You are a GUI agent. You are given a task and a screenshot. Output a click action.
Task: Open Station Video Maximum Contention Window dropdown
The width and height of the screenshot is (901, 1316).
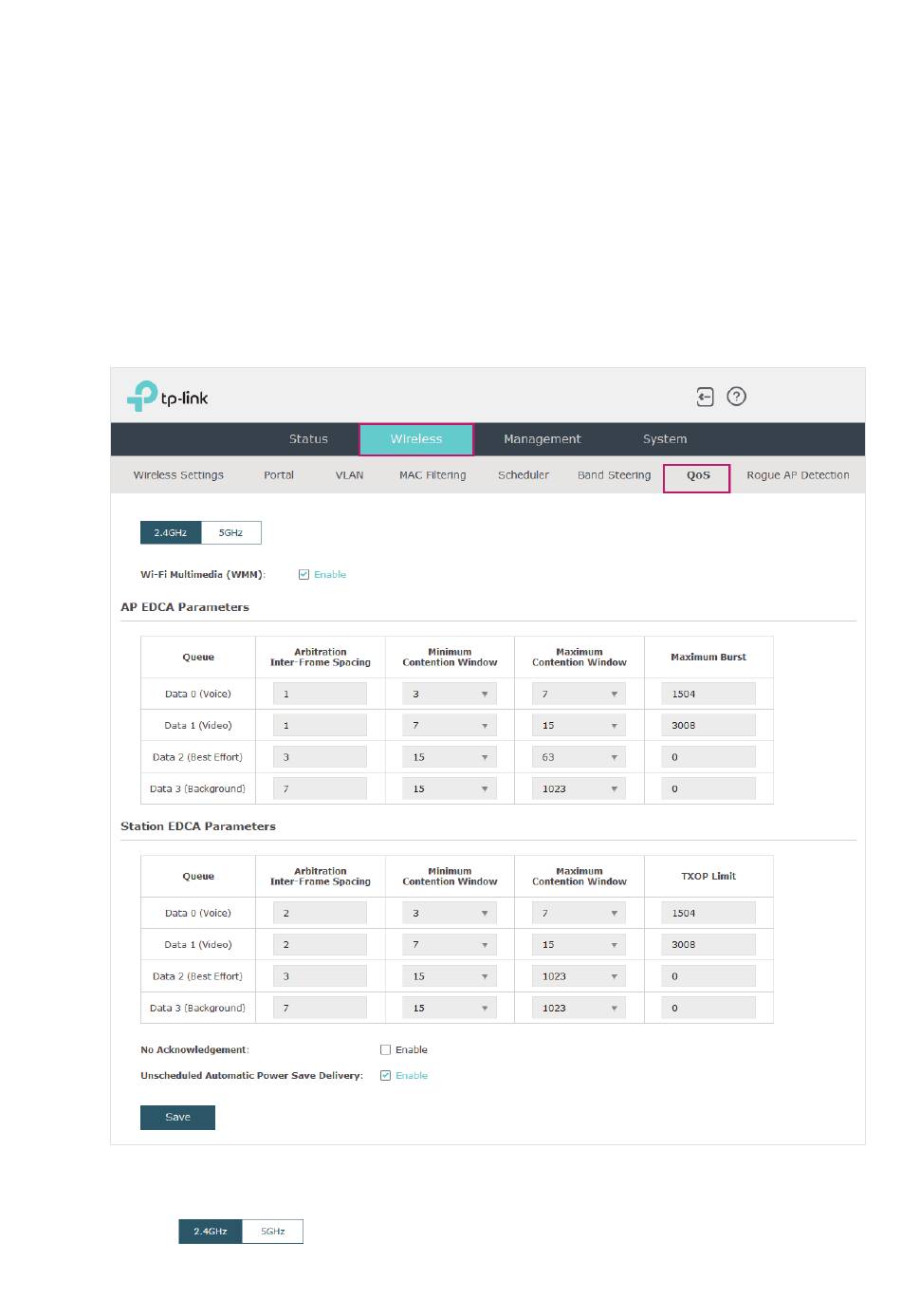[579, 944]
